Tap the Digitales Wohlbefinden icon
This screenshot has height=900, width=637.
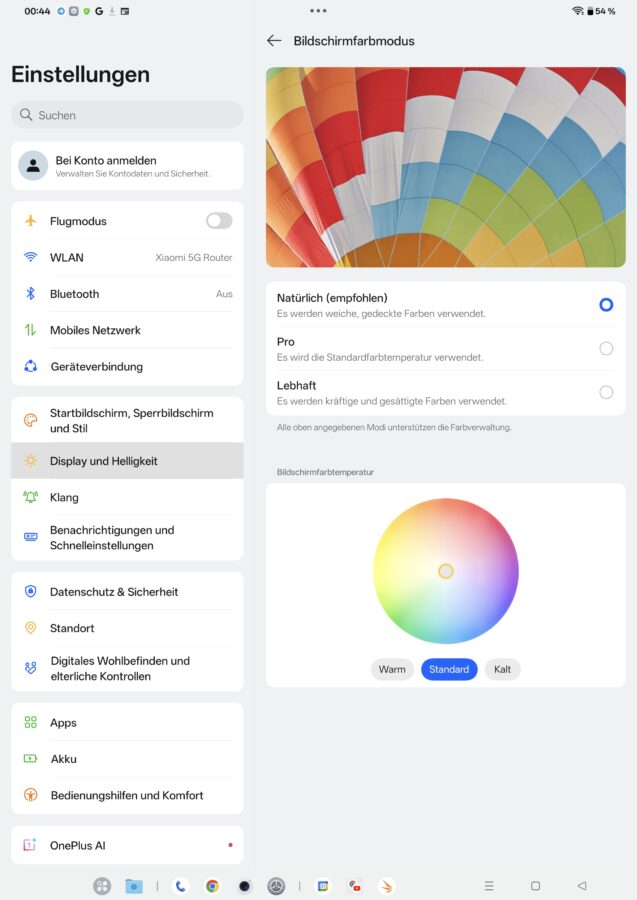point(30,668)
